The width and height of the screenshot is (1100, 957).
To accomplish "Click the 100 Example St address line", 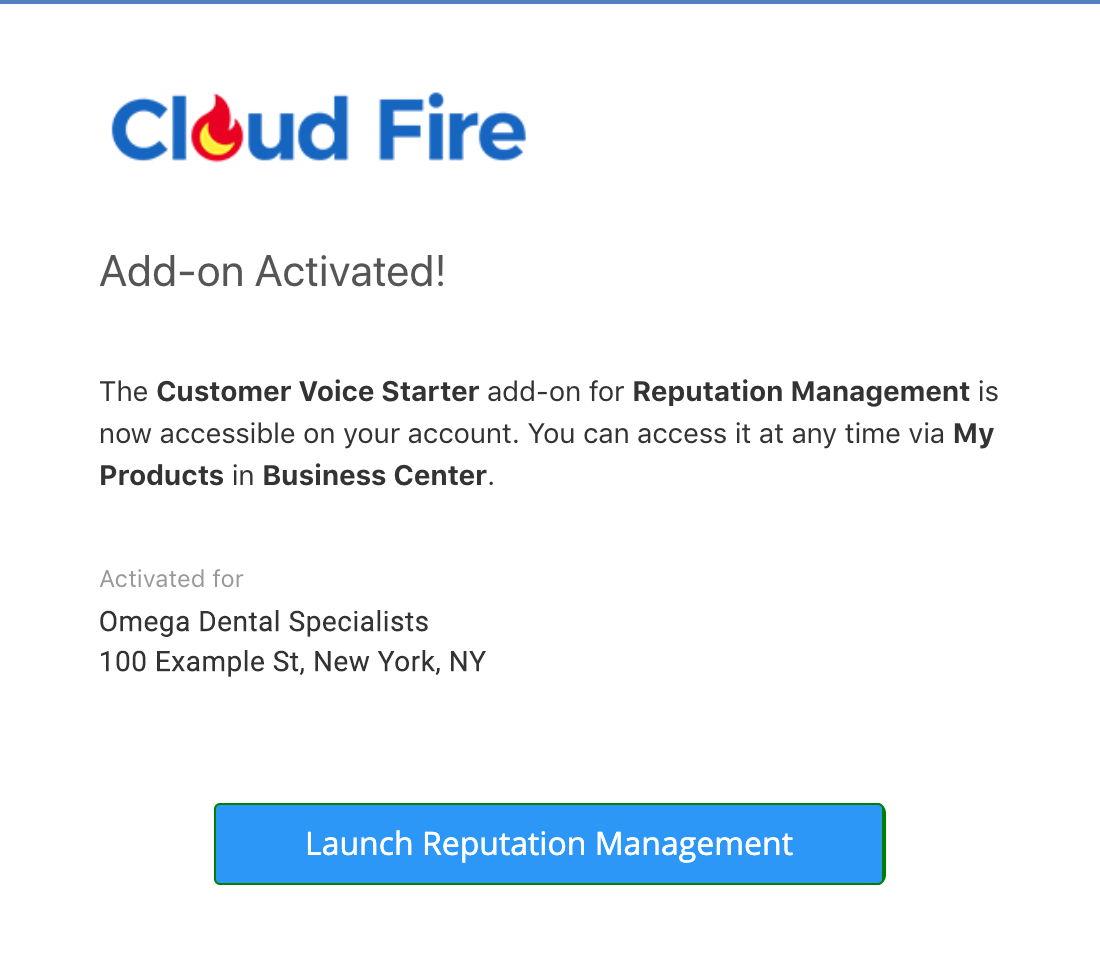I will point(293,662).
